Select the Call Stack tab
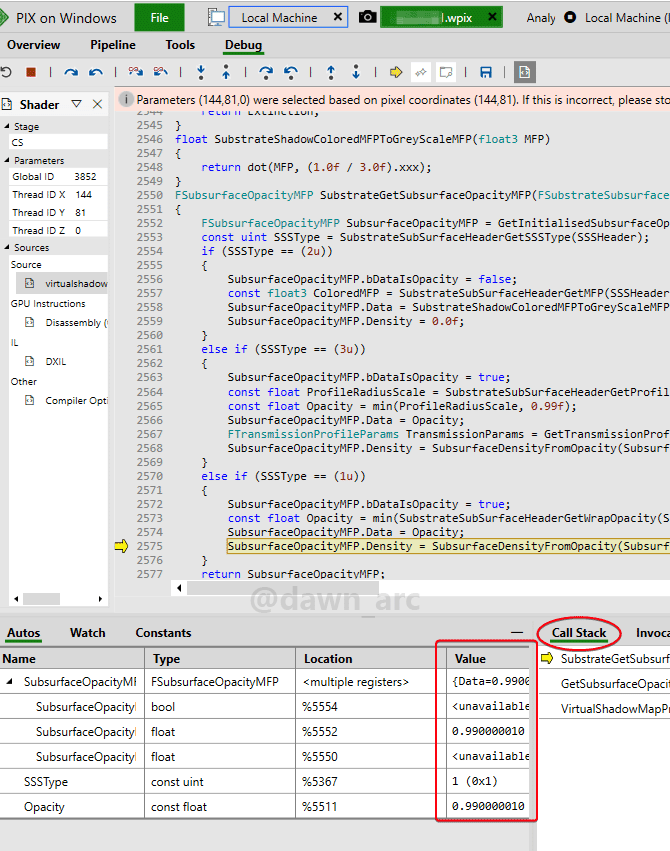This screenshot has width=670, height=851. click(579, 633)
